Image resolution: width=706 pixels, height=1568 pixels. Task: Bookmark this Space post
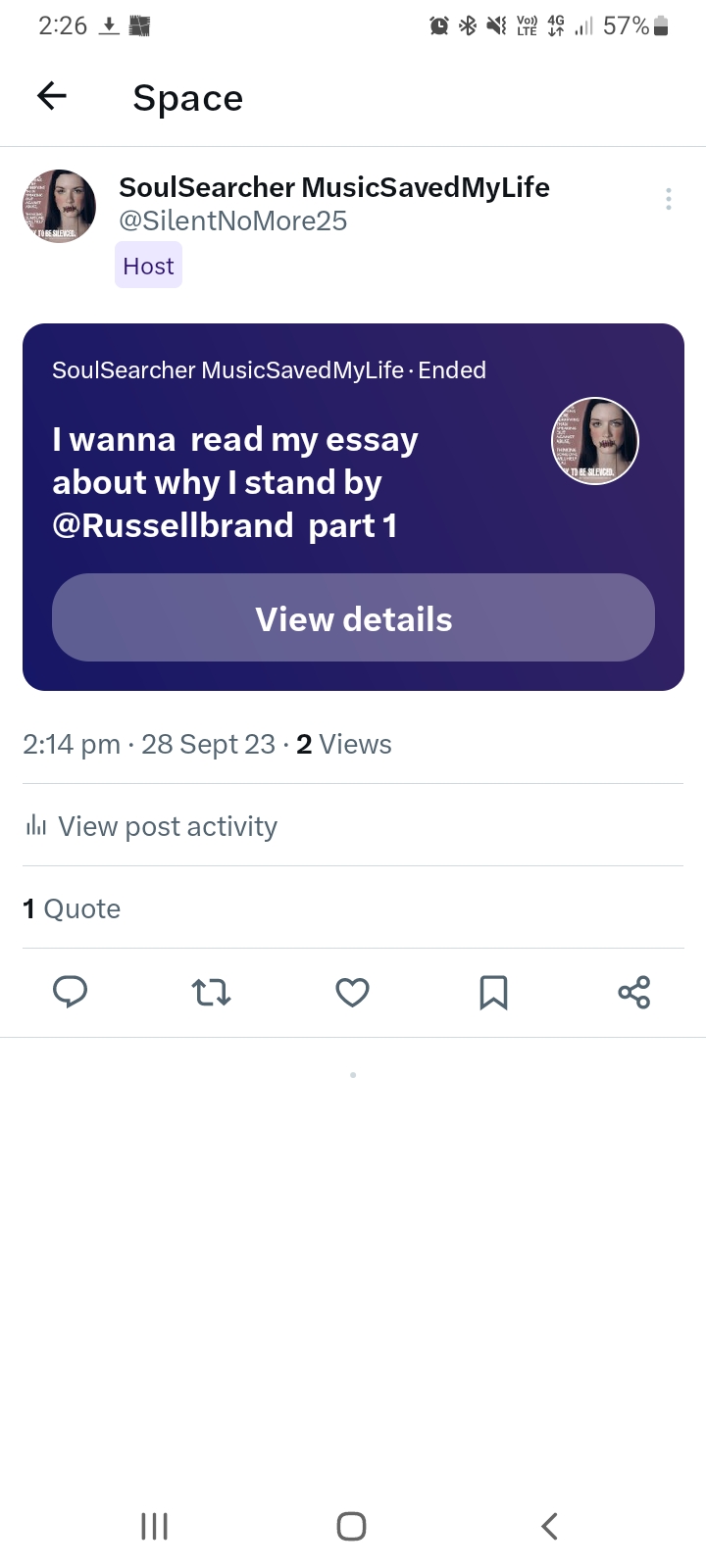point(493,993)
